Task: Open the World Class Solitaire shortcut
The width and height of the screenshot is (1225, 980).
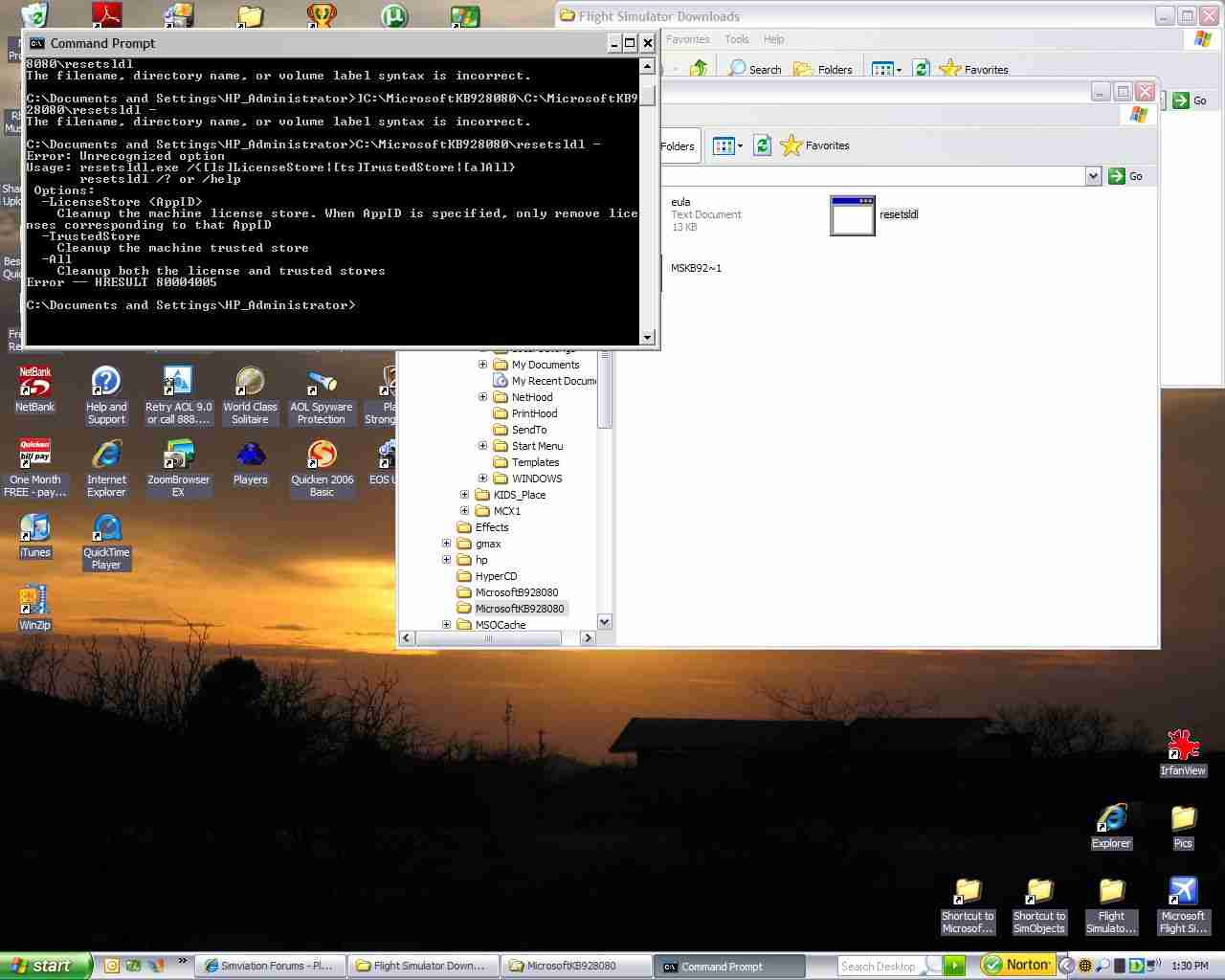Action: click(250, 383)
